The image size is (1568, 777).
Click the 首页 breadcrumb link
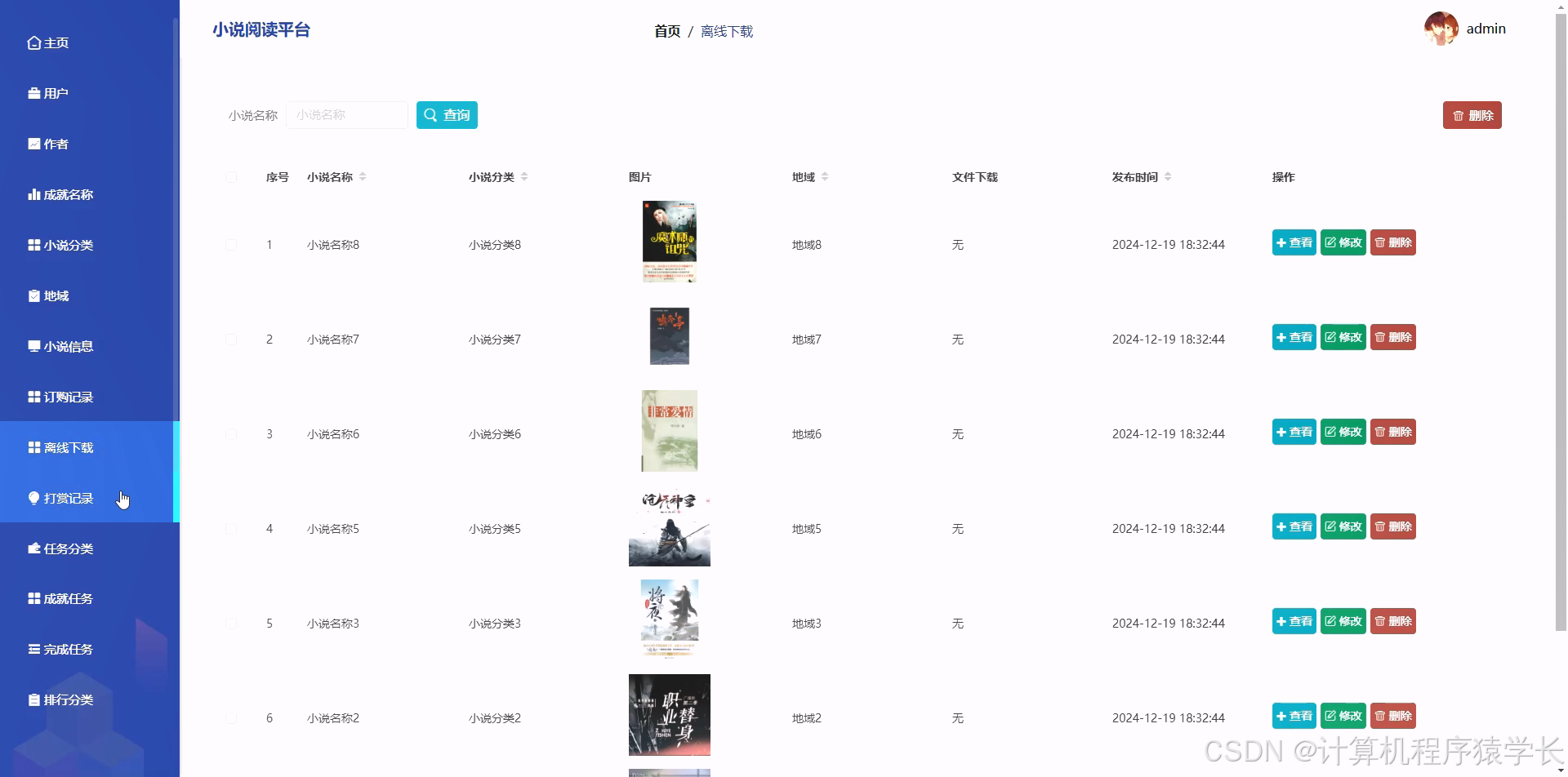coord(667,31)
